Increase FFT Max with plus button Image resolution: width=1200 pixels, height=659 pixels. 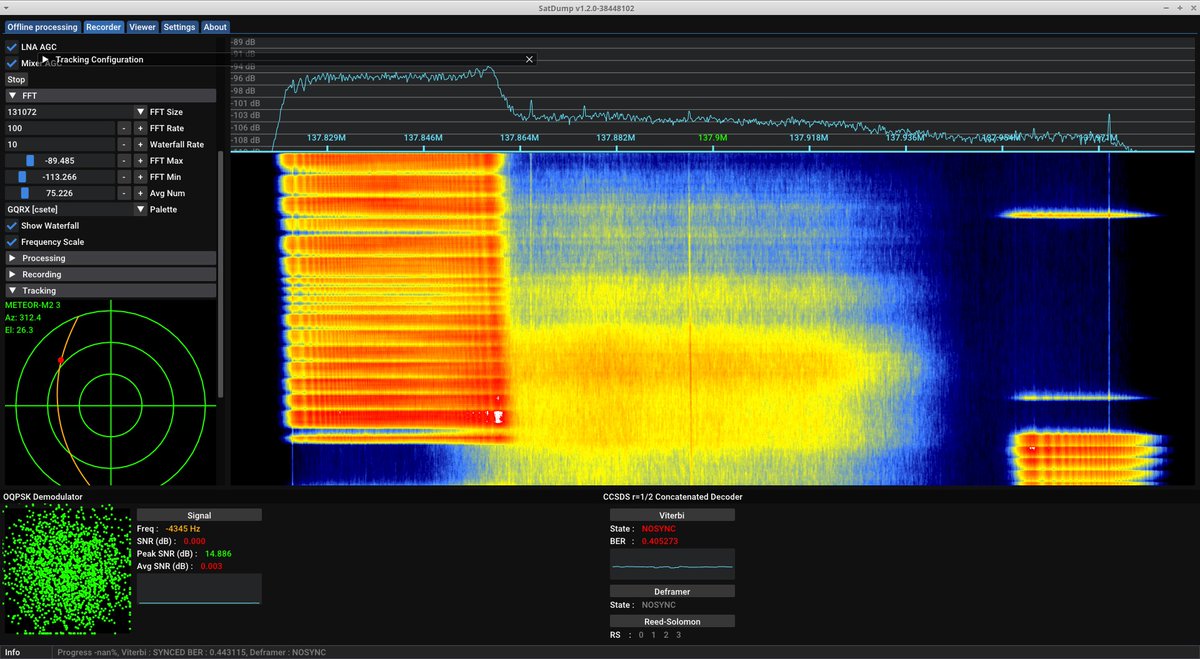(x=140, y=161)
